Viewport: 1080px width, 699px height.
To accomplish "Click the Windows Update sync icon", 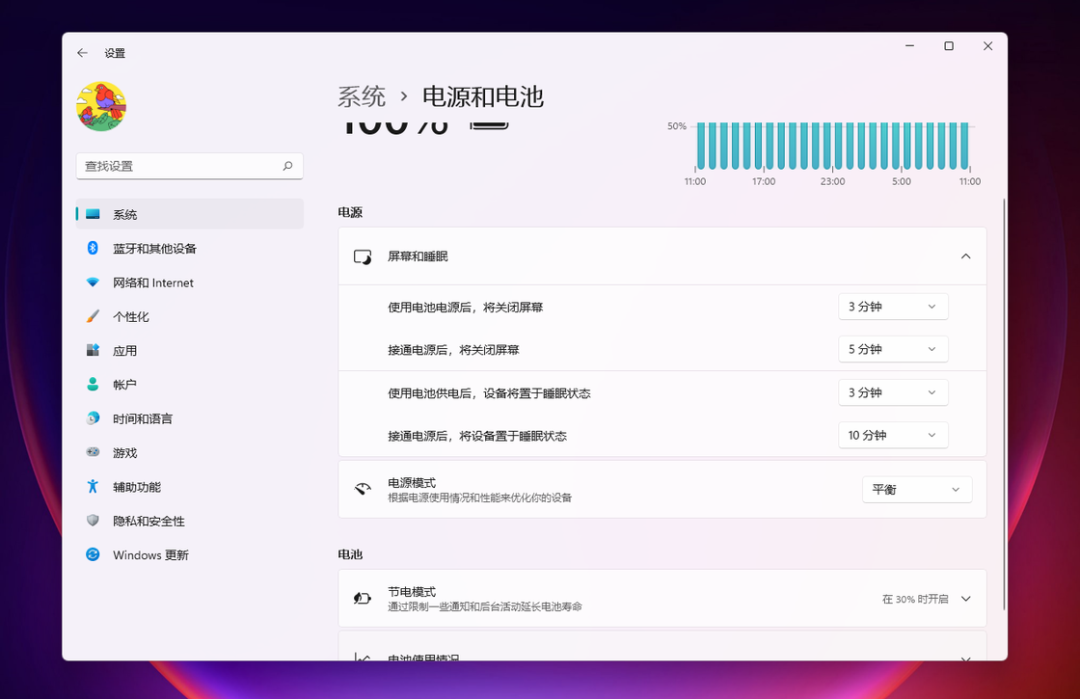I will (x=93, y=554).
